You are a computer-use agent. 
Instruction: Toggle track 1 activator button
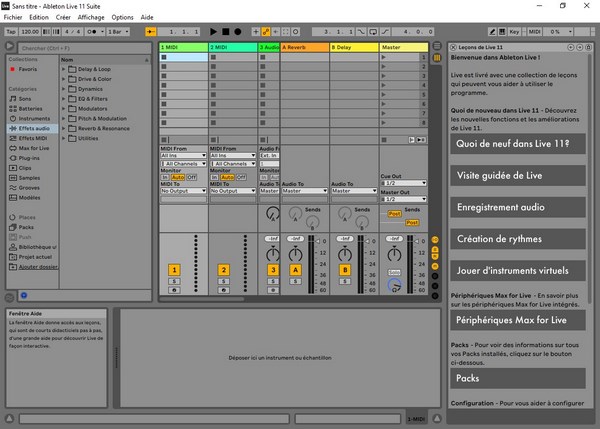click(174, 270)
